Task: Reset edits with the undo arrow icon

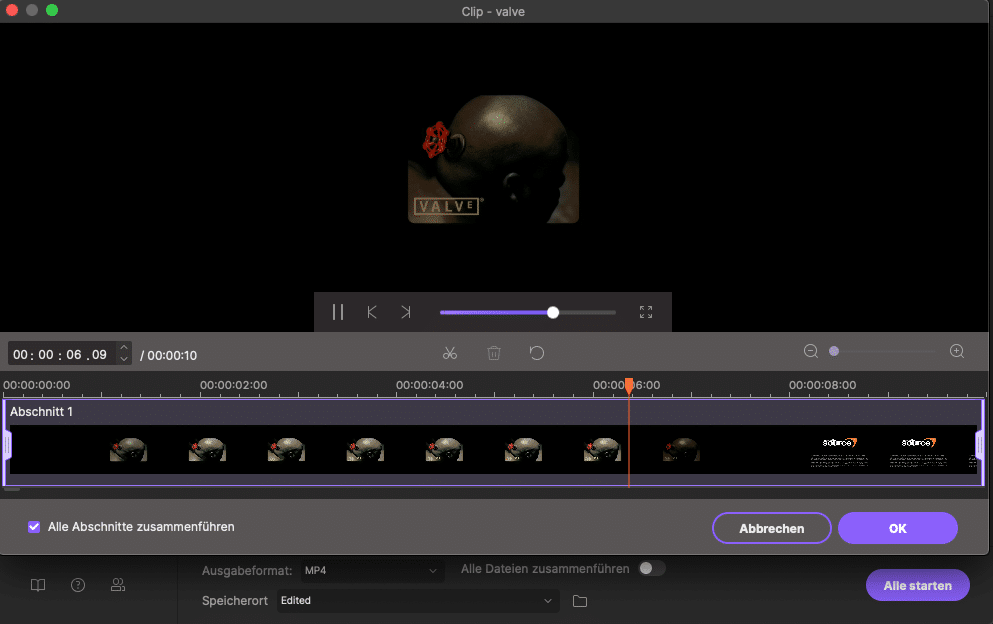Action: (x=537, y=353)
